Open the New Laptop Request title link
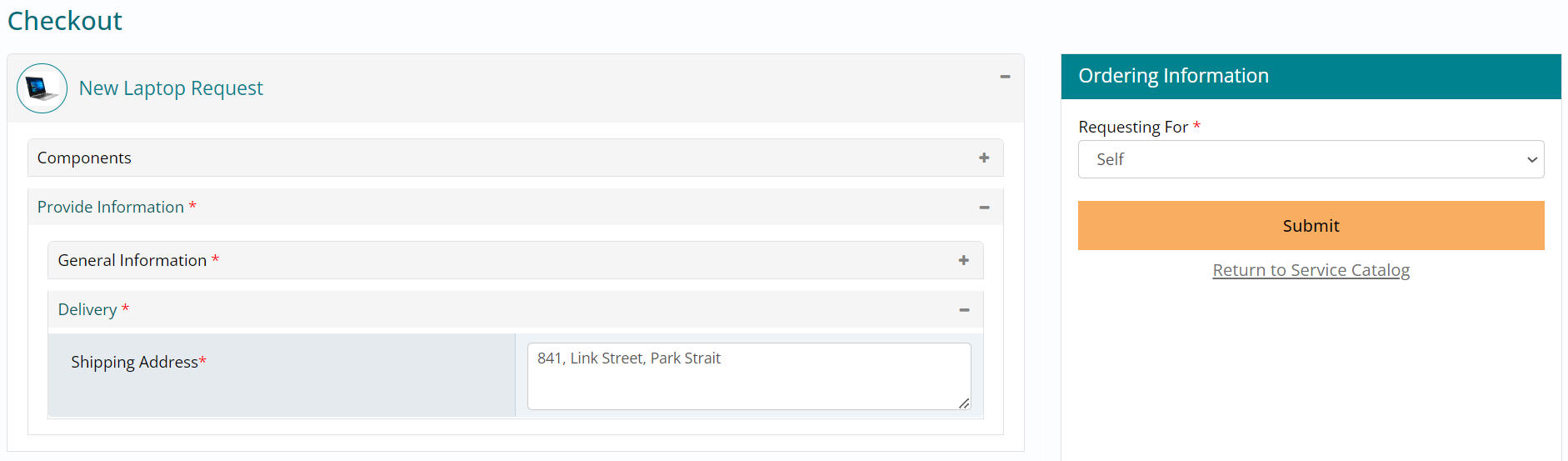The height and width of the screenshot is (461, 1568). click(171, 88)
